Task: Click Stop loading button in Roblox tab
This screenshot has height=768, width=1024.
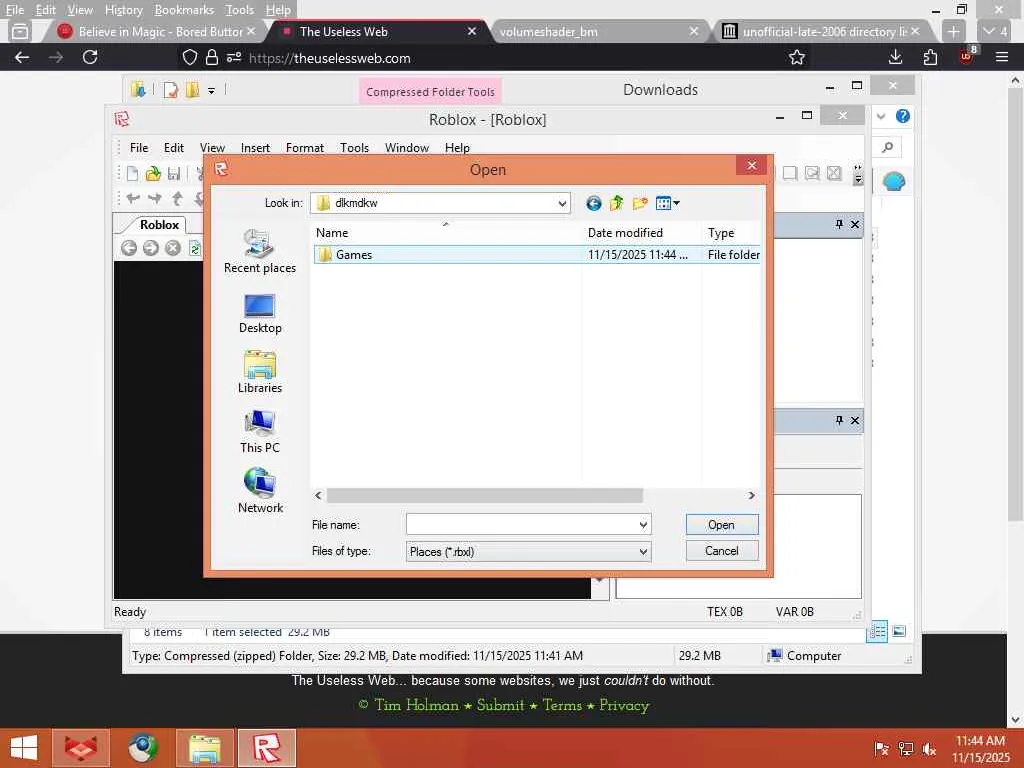Action: 172,248
